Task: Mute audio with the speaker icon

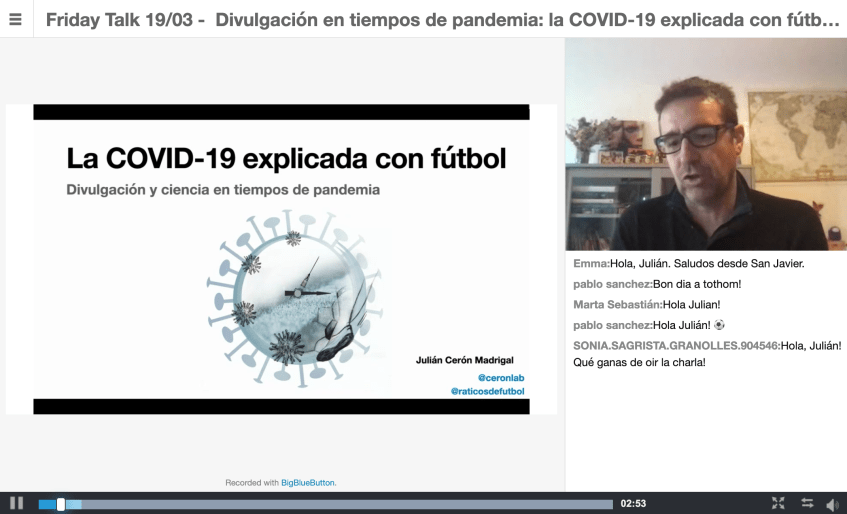Action: pos(832,504)
